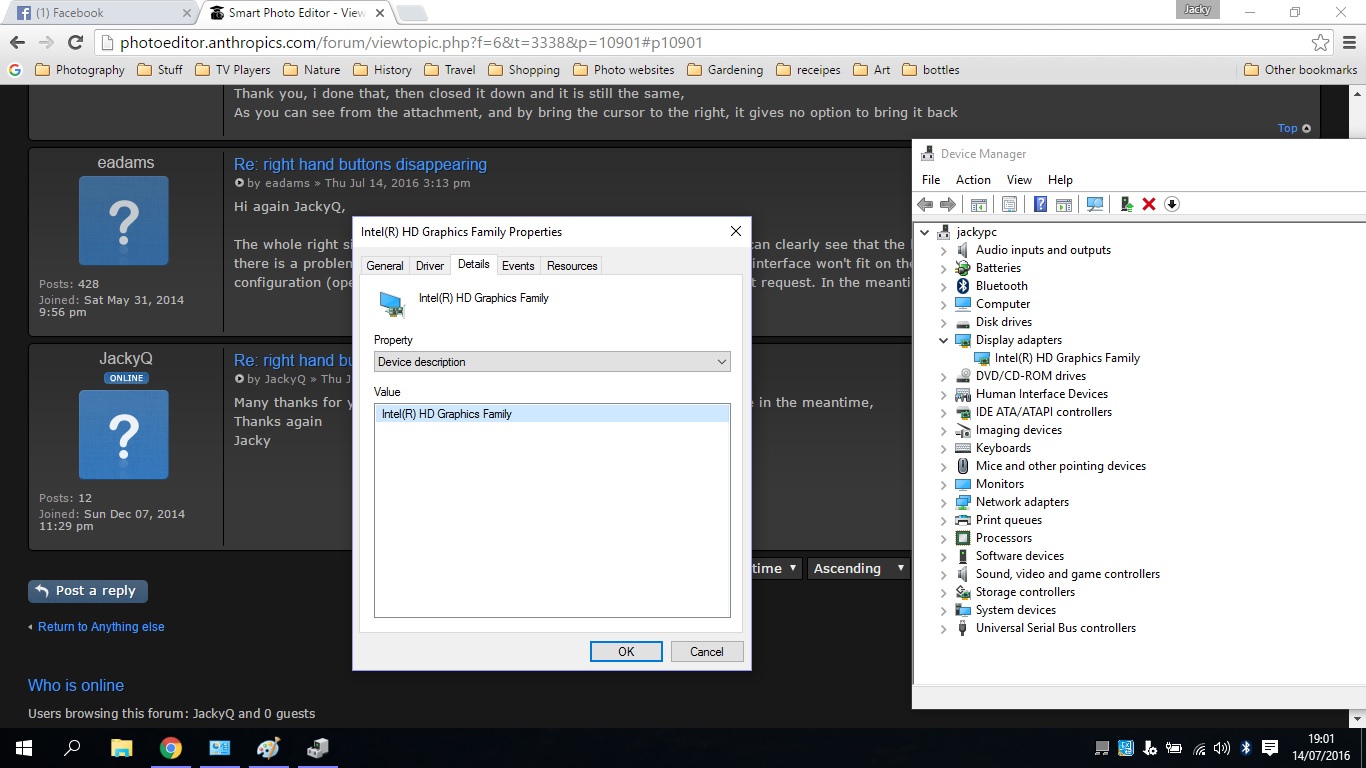Switch to the Events tab
The height and width of the screenshot is (768, 1366).
click(518, 266)
